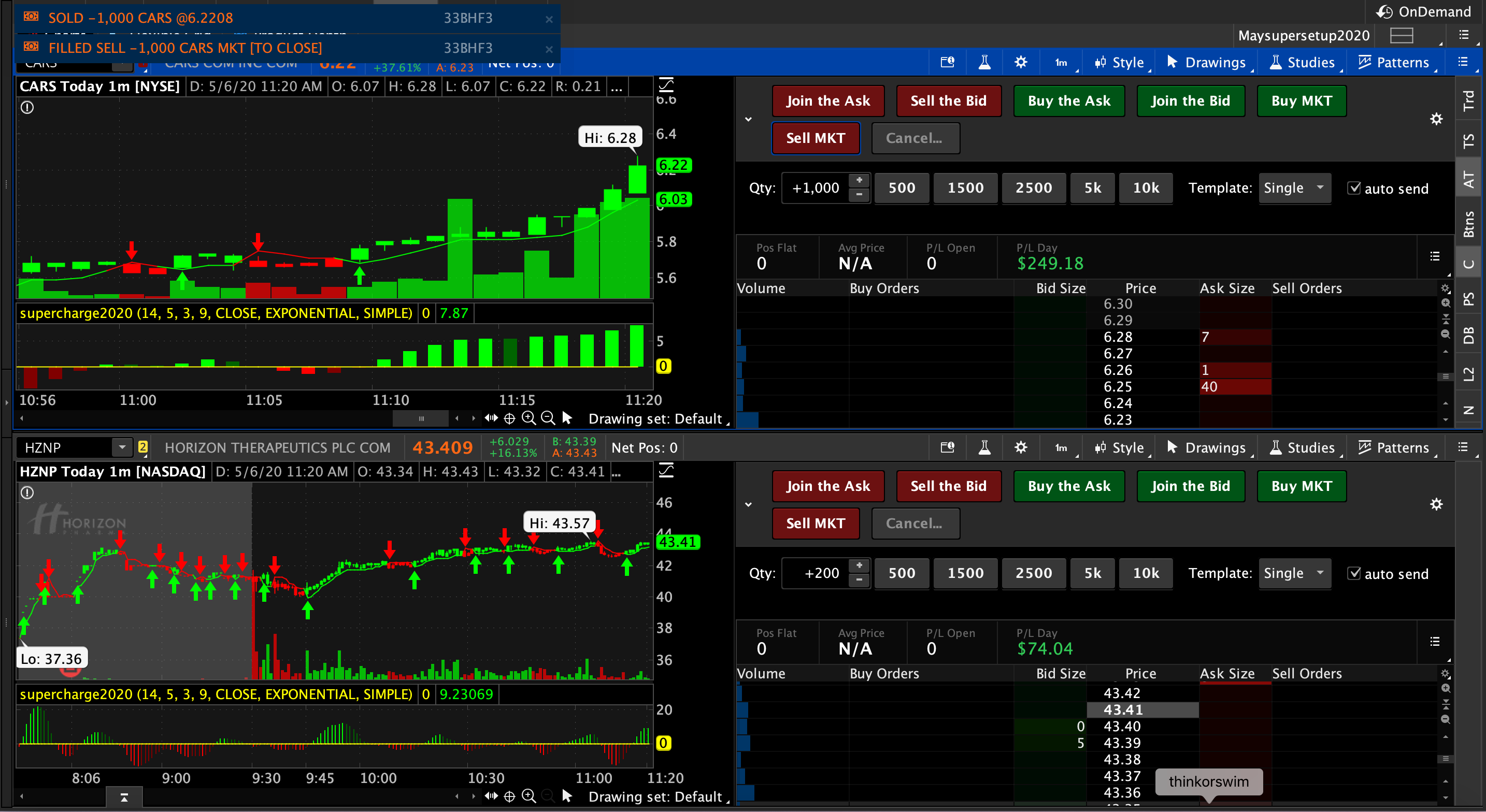
Task: Expand the HZNP symbol selector dropdown
Action: pyautogui.click(x=122, y=447)
